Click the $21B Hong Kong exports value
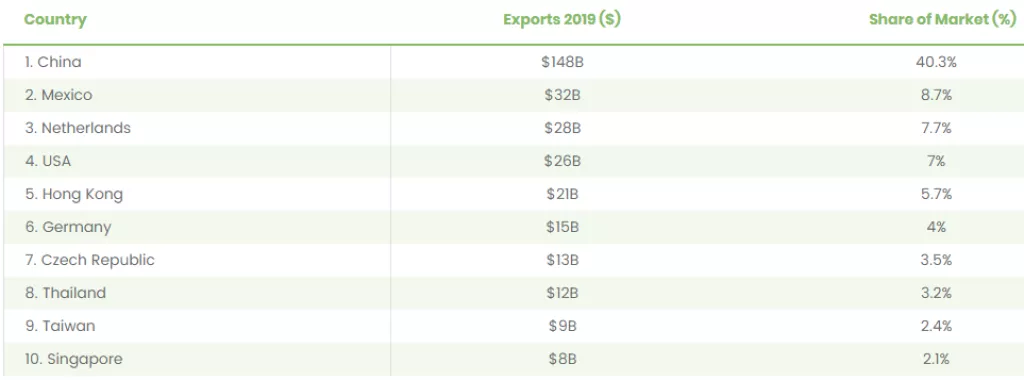The height and width of the screenshot is (380, 1024). click(x=562, y=194)
